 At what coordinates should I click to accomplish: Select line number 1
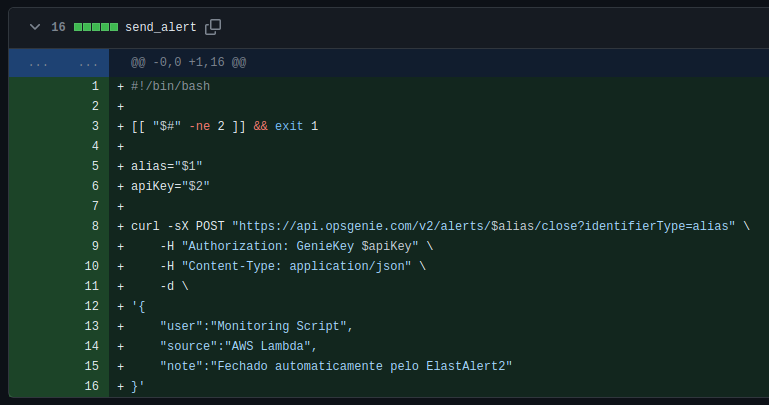click(95, 86)
